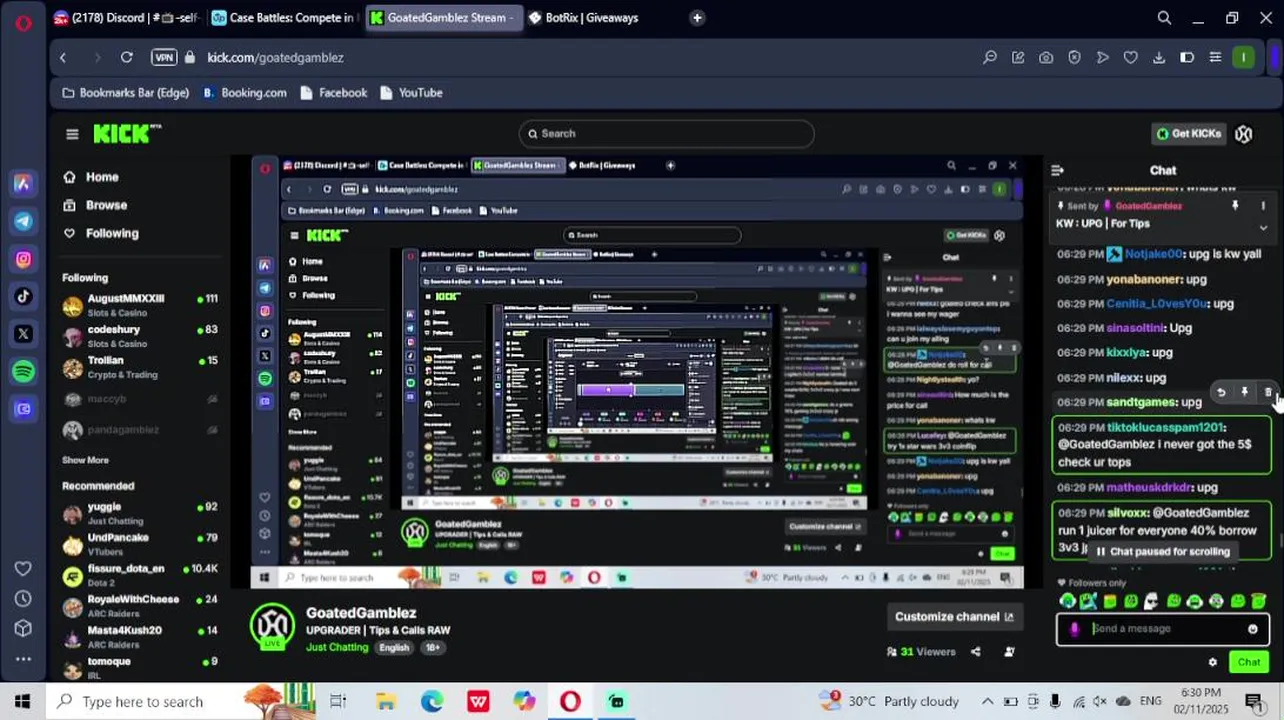Collapse the chat panel using arrow icon
Screen dimensions: 1284x720
click(x=1057, y=170)
